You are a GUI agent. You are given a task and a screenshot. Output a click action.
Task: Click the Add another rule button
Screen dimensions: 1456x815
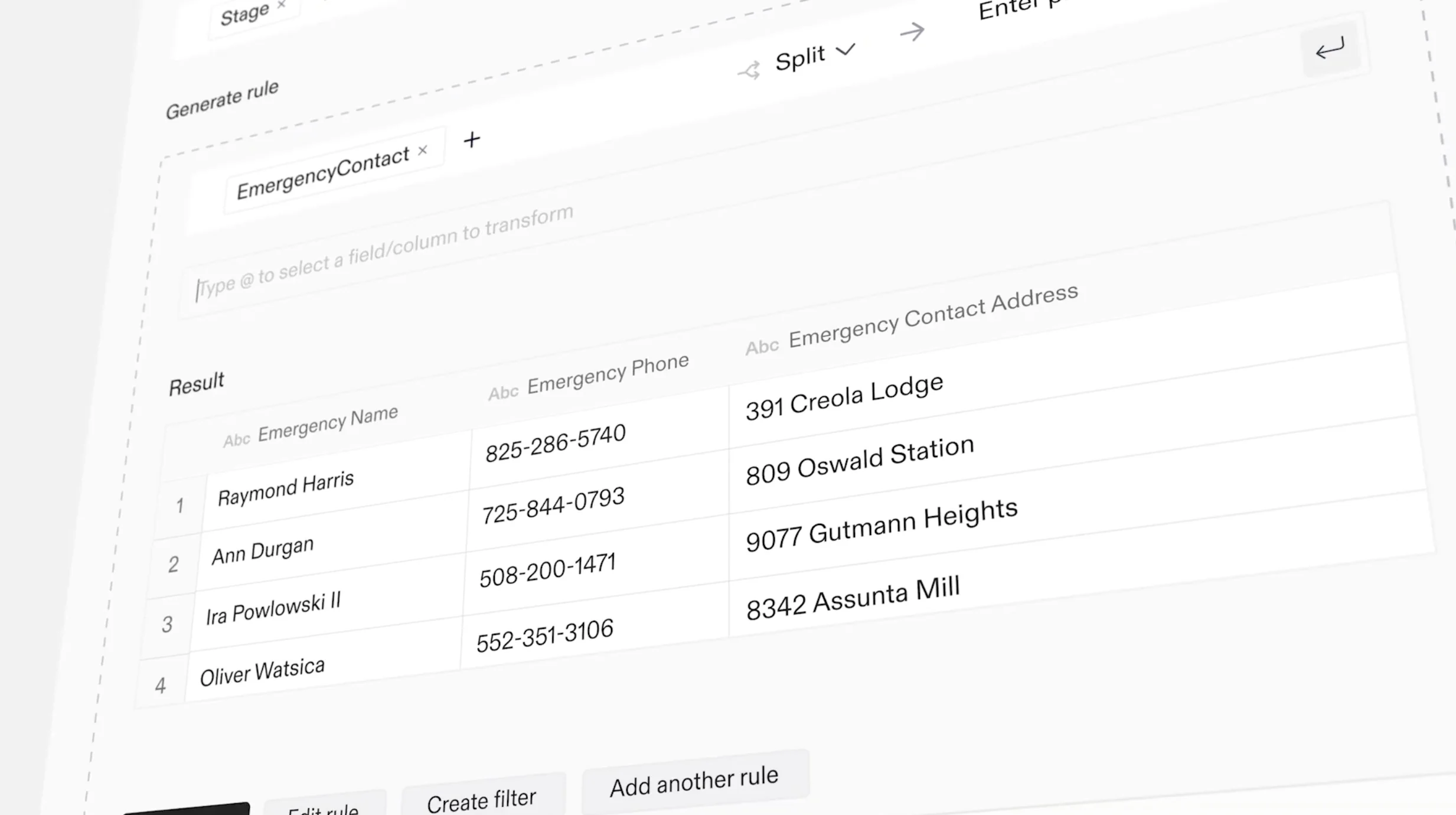pos(694,782)
